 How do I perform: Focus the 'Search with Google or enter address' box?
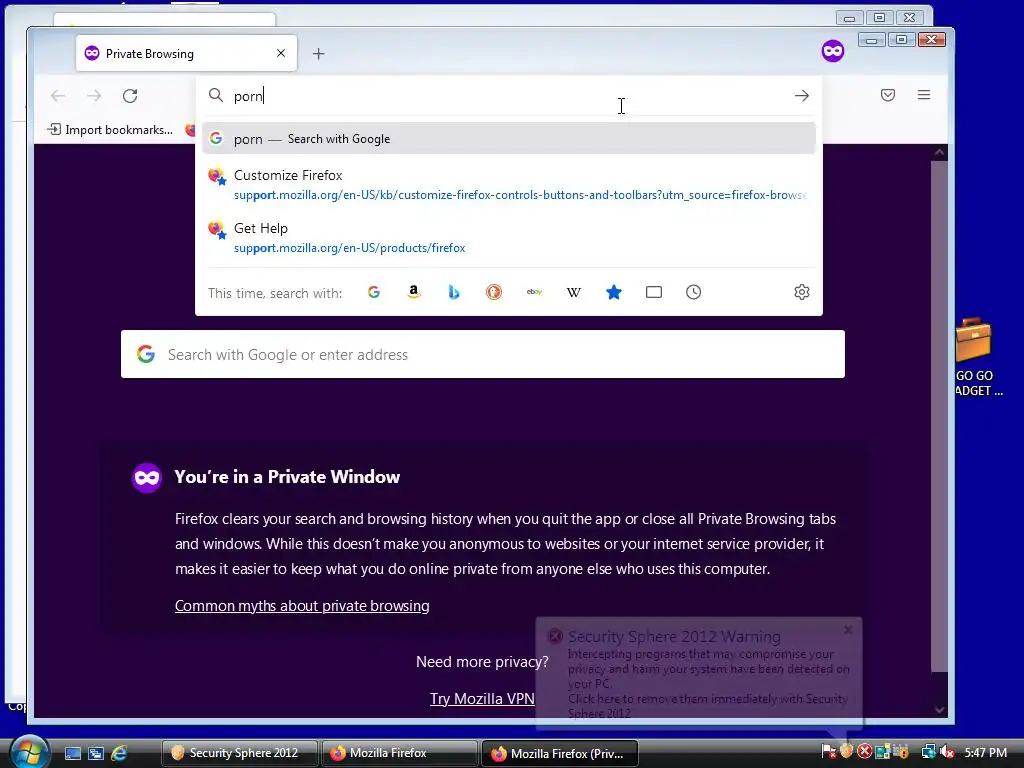(483, 354)
